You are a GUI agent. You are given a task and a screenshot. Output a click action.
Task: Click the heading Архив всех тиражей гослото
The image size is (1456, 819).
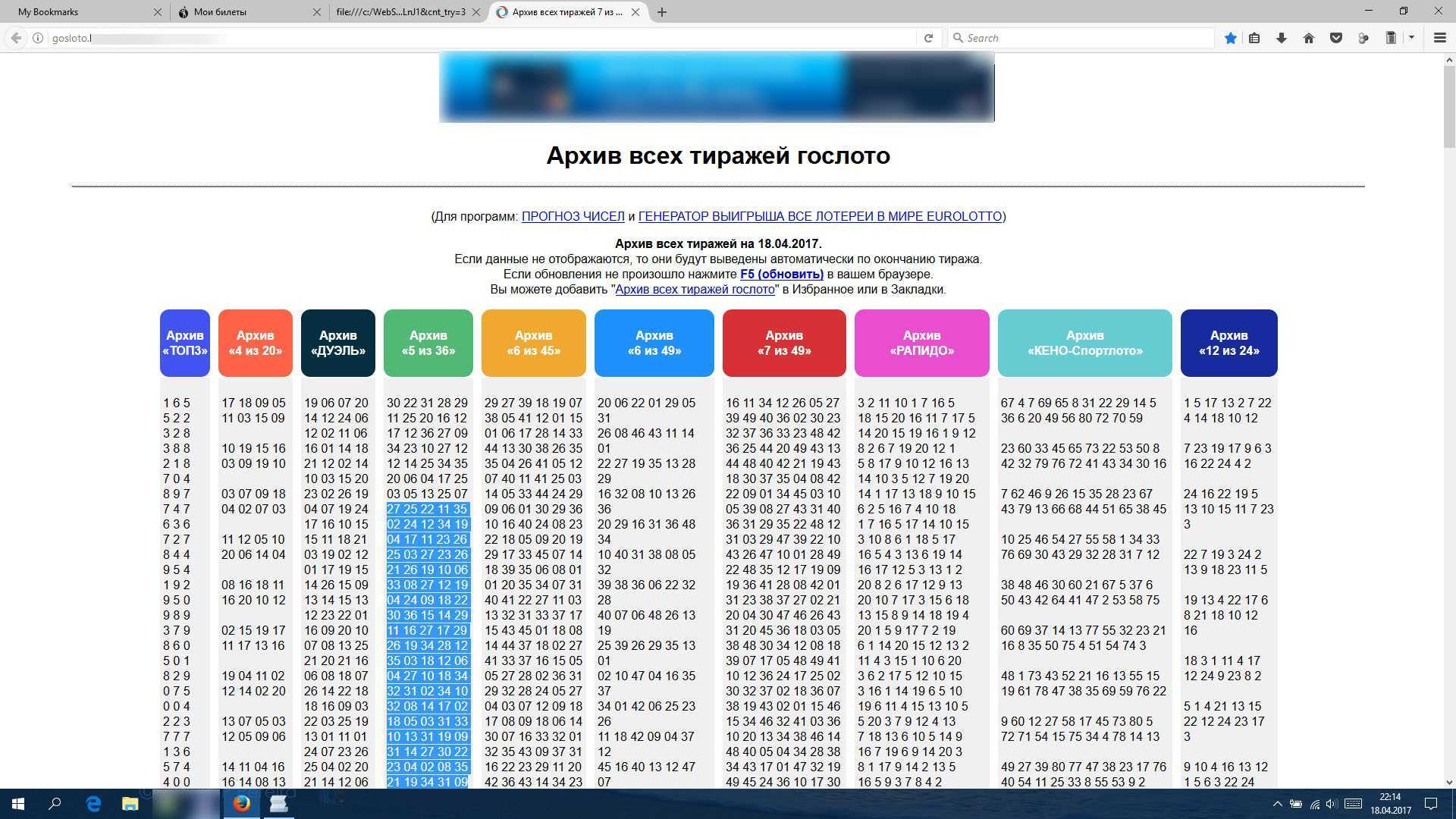point(718,155)
